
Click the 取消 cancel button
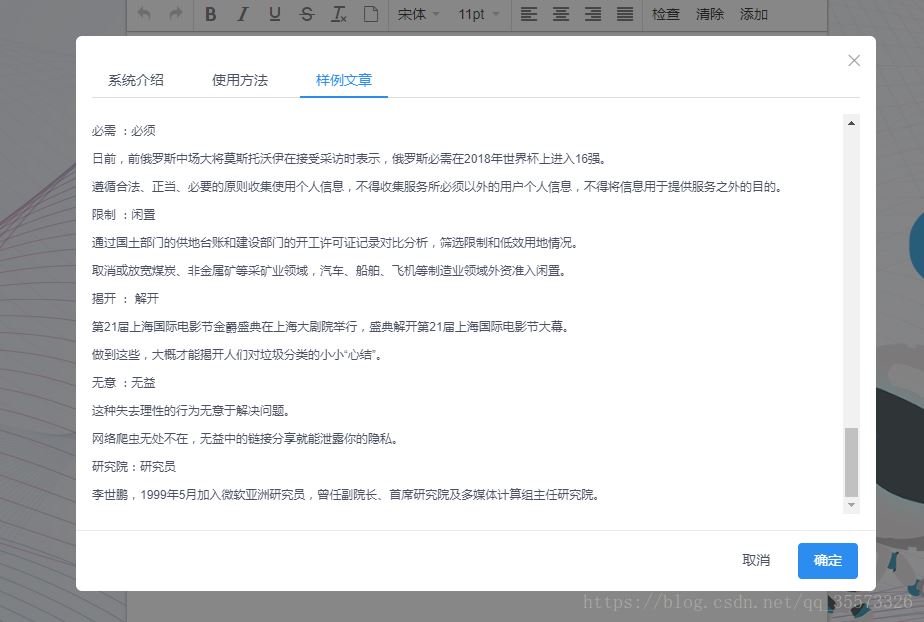click(756, 560)
